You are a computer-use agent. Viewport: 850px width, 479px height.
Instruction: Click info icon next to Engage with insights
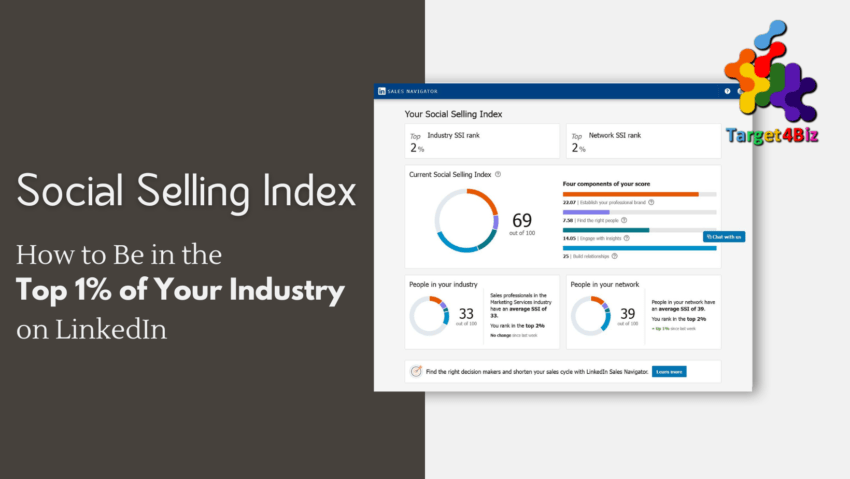626,239
